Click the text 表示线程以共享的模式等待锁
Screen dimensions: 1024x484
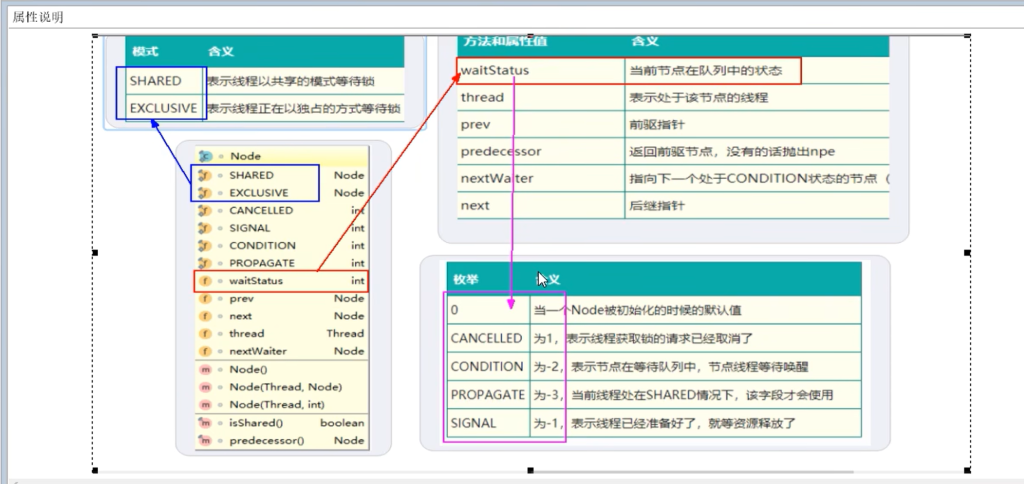[x=291, y=82]
